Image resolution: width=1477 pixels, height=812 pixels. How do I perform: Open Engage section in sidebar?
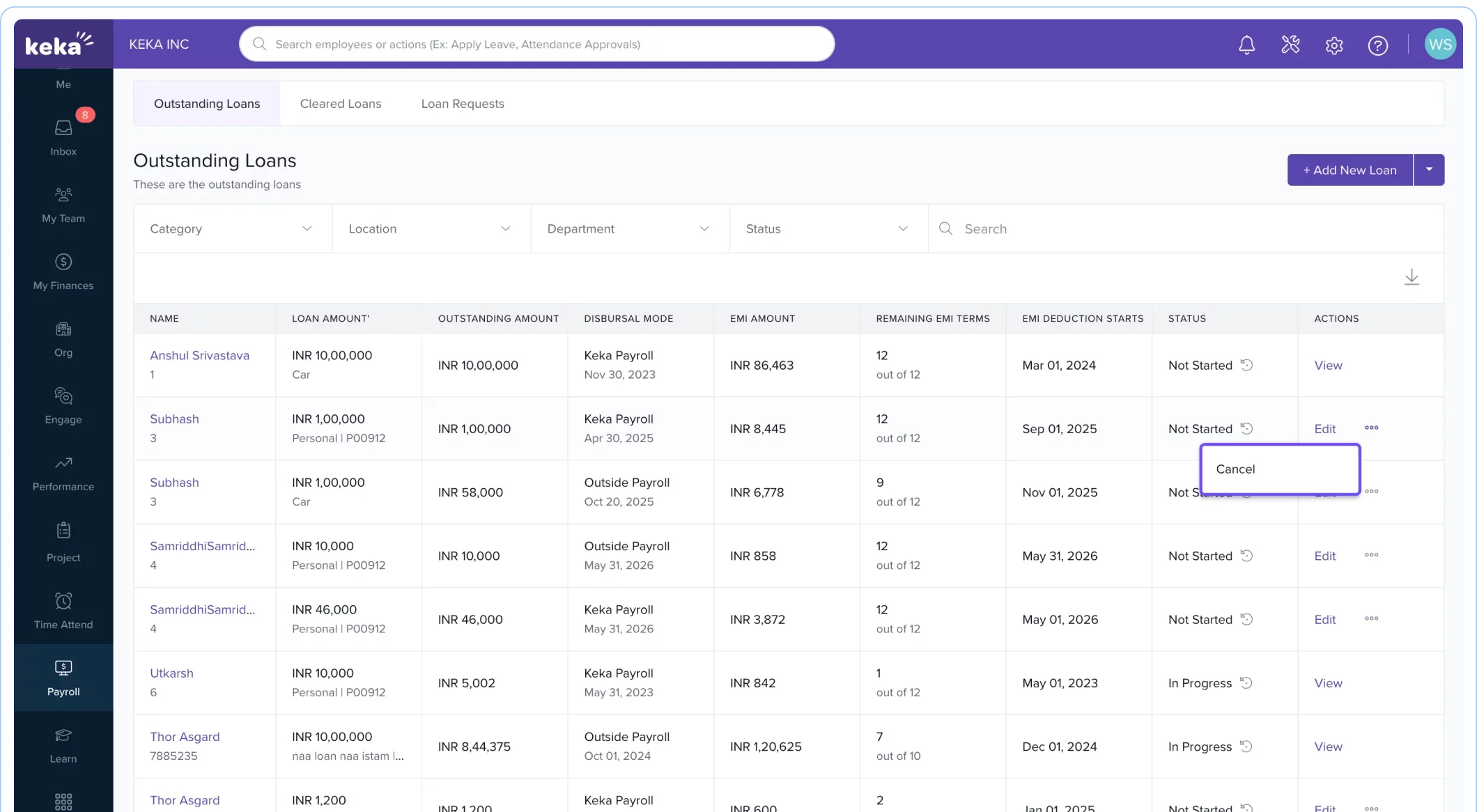point(63,407)
